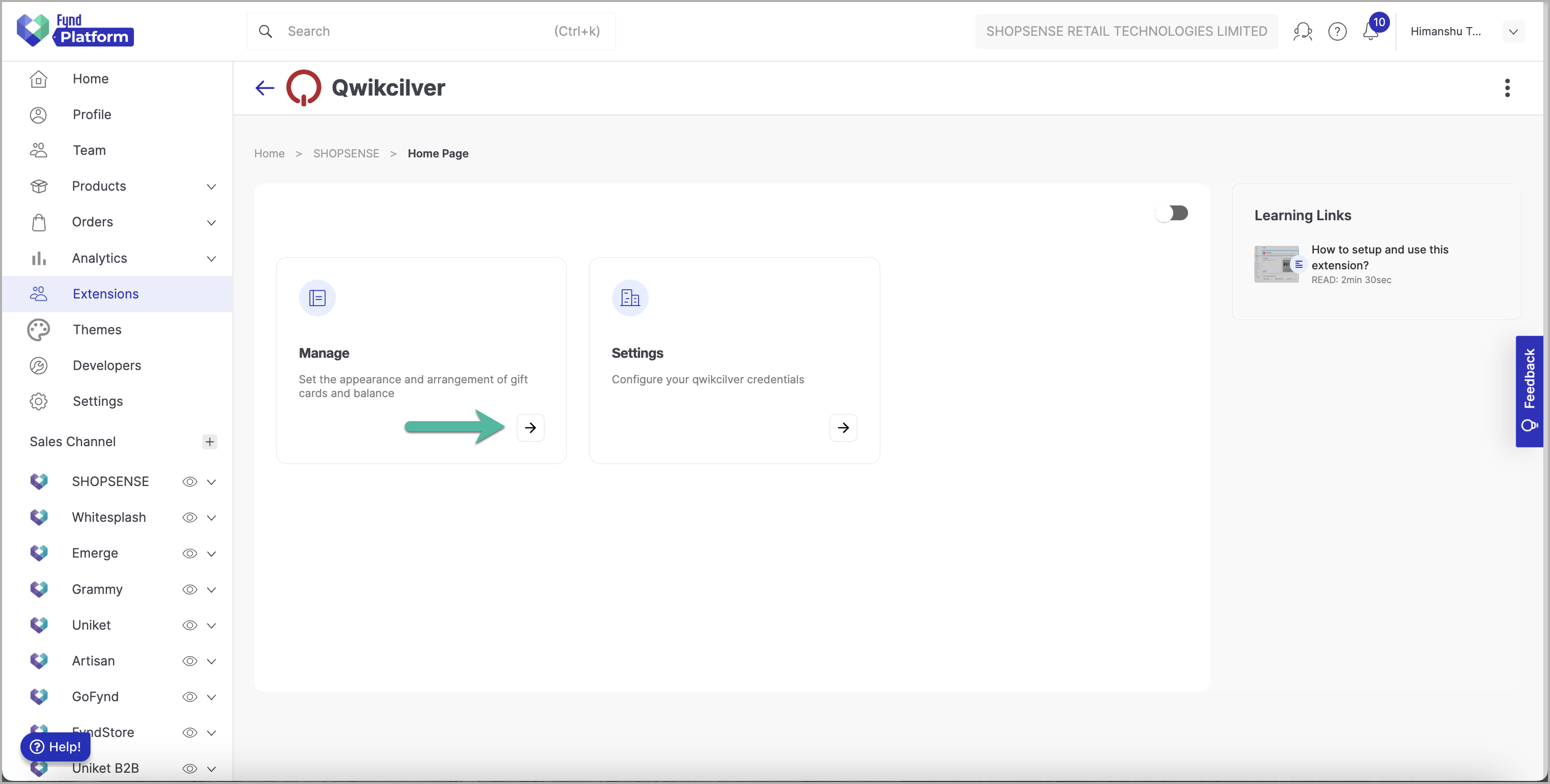Expand the Analytics menu chevron
This screenshot has height=784, width=1550.
pyautogui.click(x=211, y=259)
